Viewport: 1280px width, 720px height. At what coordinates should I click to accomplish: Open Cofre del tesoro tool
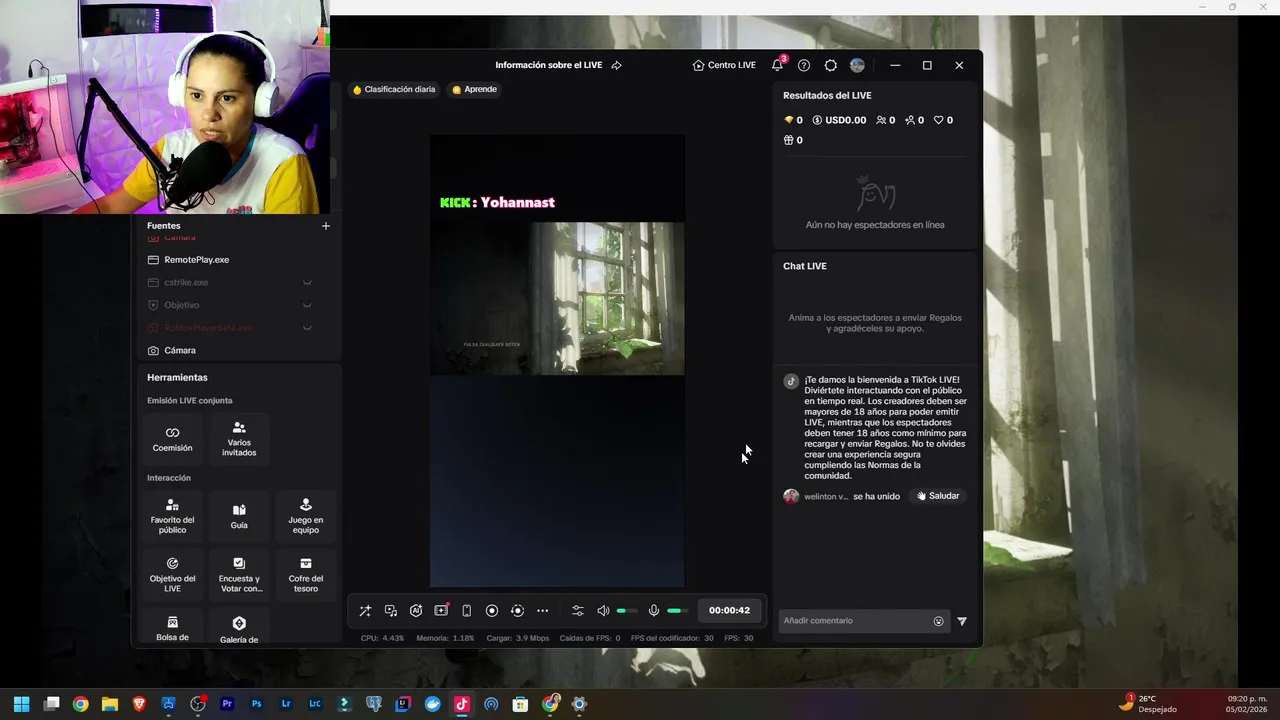pos(305,575)
